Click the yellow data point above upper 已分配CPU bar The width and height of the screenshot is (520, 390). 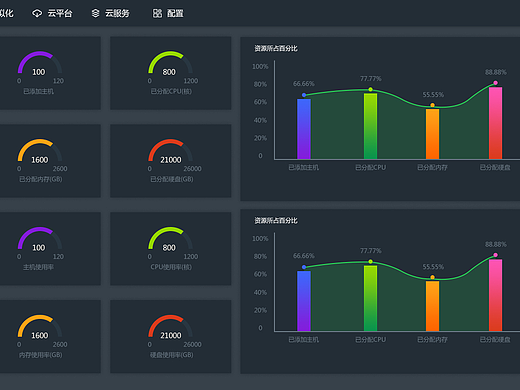[370, 89]
